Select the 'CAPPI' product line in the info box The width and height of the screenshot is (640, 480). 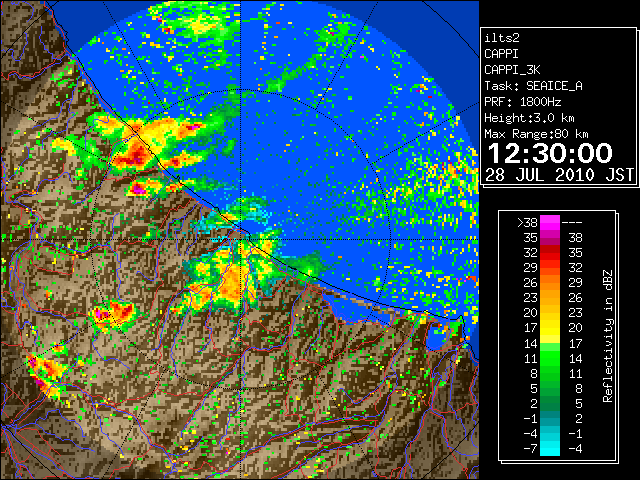501,54
